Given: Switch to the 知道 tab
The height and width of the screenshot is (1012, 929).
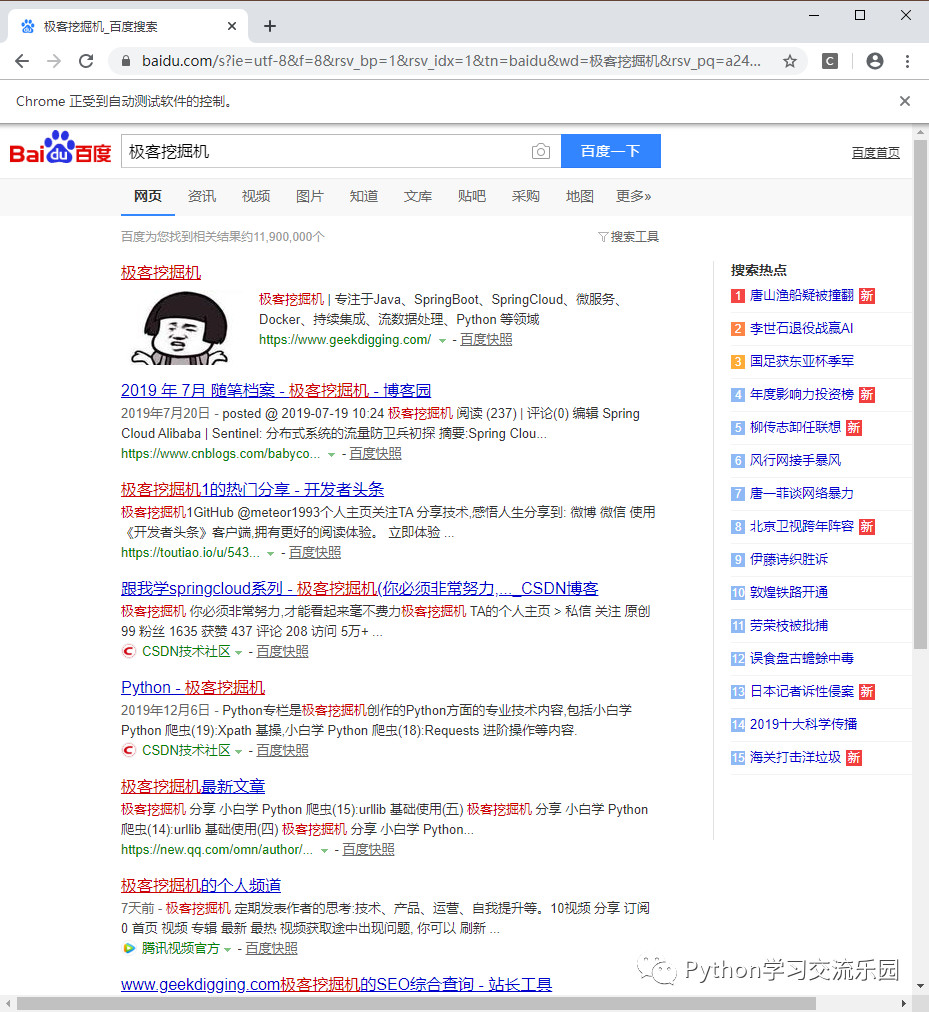Looking at the screenshot, I should point(363,196).
